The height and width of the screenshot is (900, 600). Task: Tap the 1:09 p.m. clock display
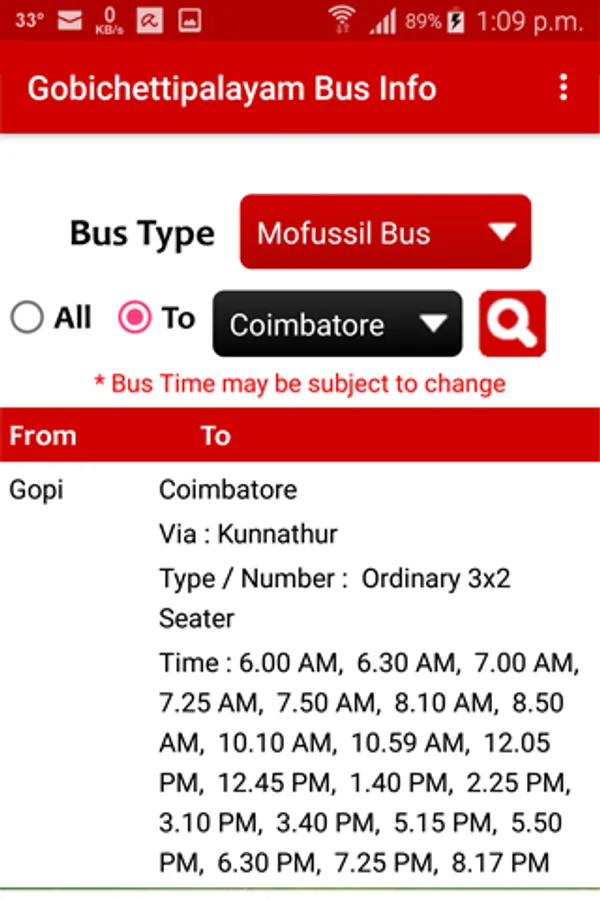click(x=529, y=22)
